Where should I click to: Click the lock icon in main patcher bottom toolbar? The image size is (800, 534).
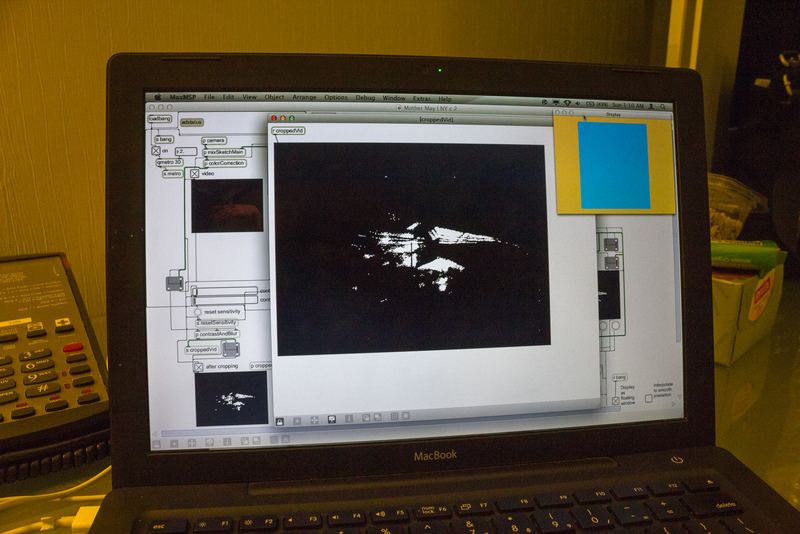tap(157, 445)
